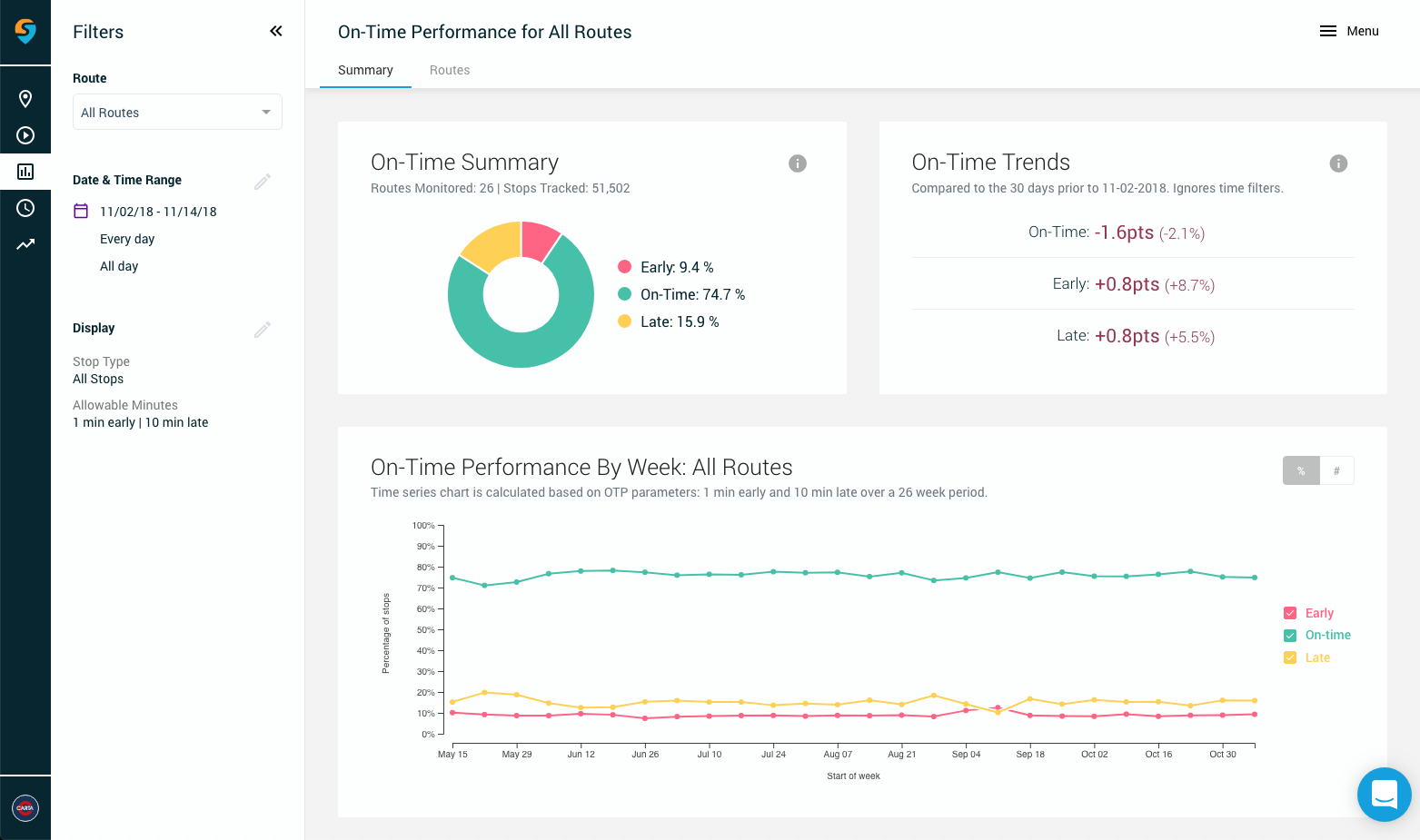The height and width of the screenshot is (840, 1420).
Task: Uncheck the On-time series checkbox
Action: click(1290, 636)
